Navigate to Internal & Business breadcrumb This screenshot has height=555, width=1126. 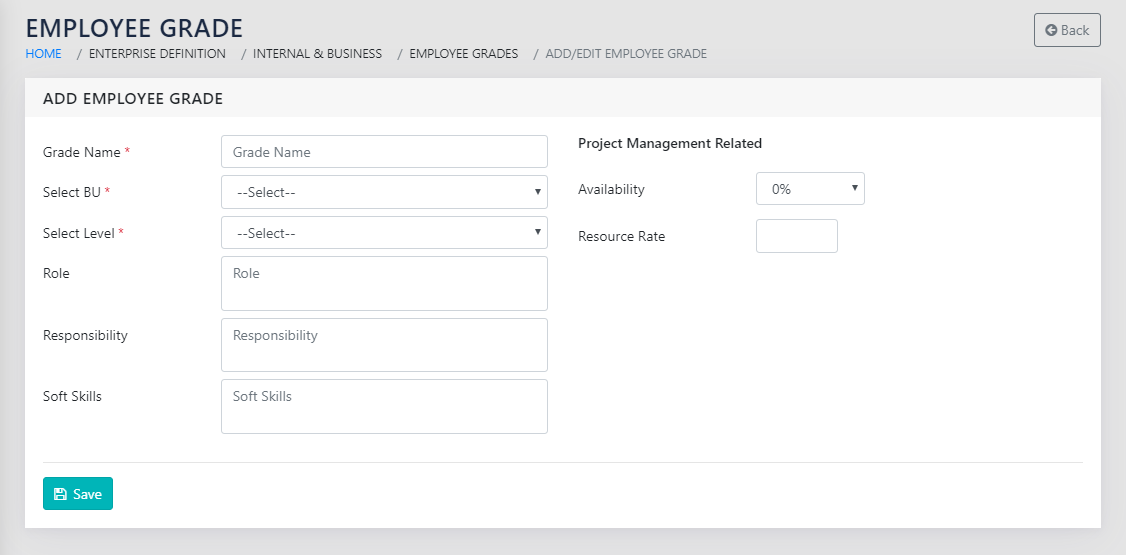click(x=317, y=54)
